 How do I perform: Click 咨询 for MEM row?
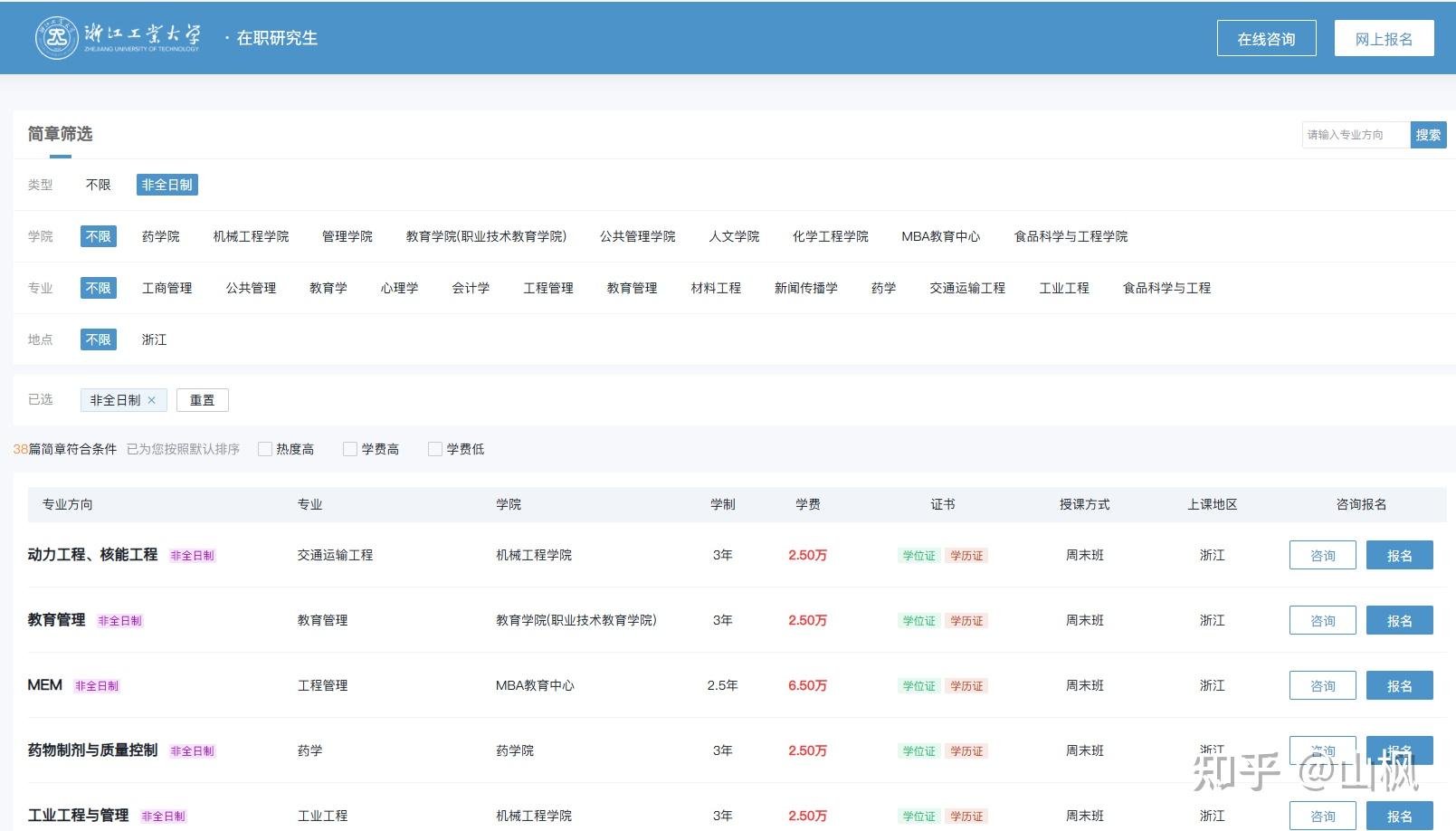tap(1322, 685)
